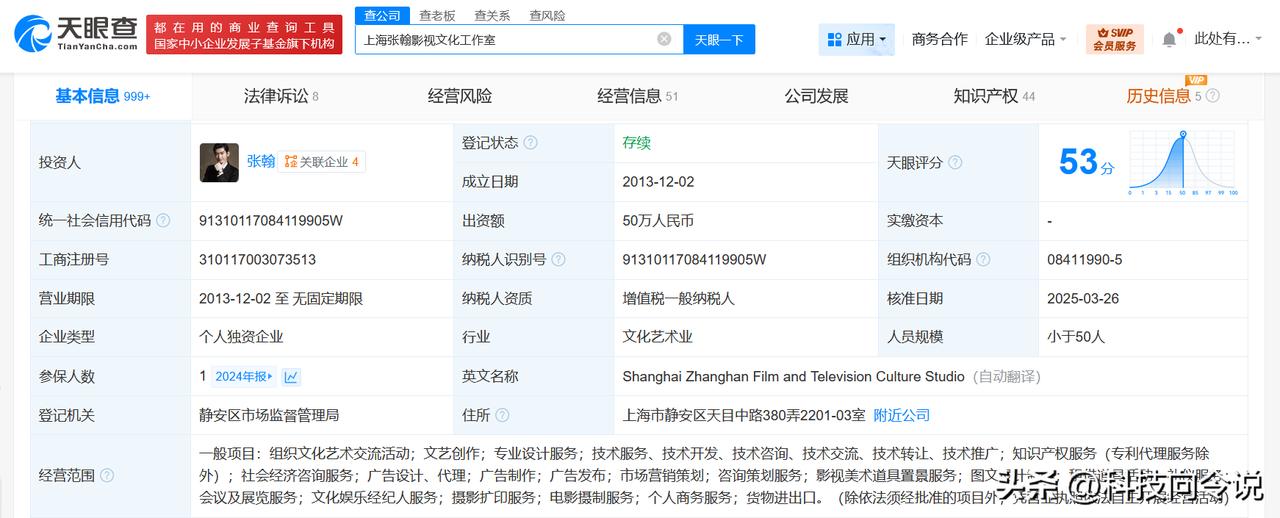Viewport: 1280px width, 518px height.
Task: Click the red 都在用的商业查询工具 banner
Action: pos(244,34)
